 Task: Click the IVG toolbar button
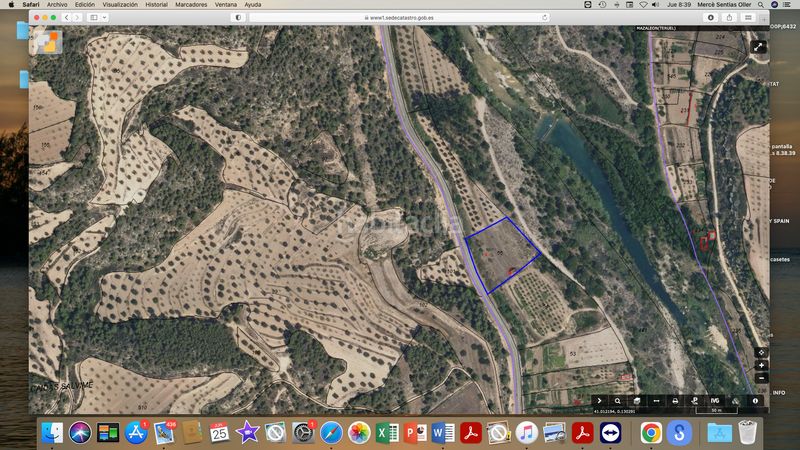715,401
